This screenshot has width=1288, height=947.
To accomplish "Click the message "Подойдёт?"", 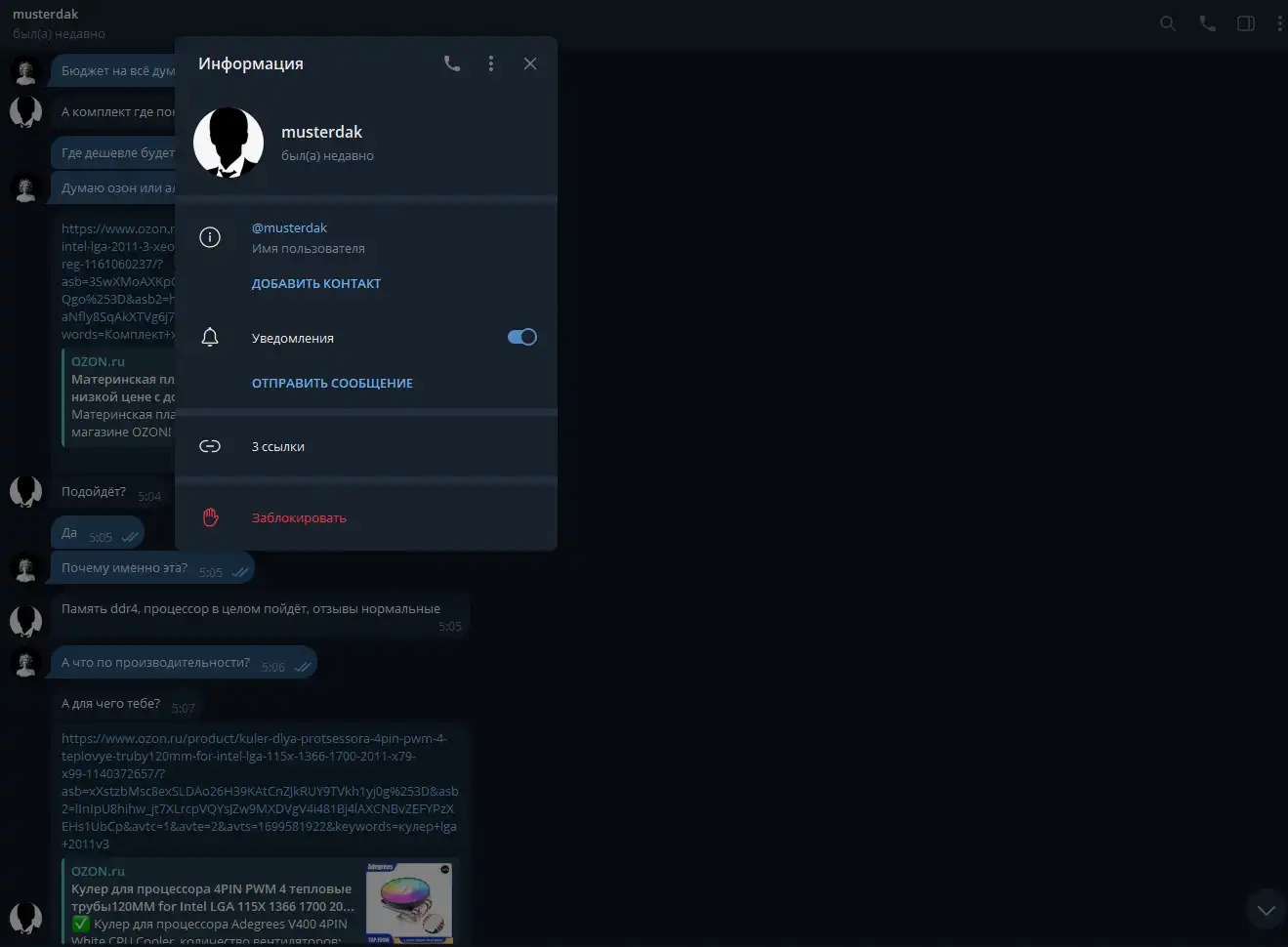I will click(x=94, y=491).
